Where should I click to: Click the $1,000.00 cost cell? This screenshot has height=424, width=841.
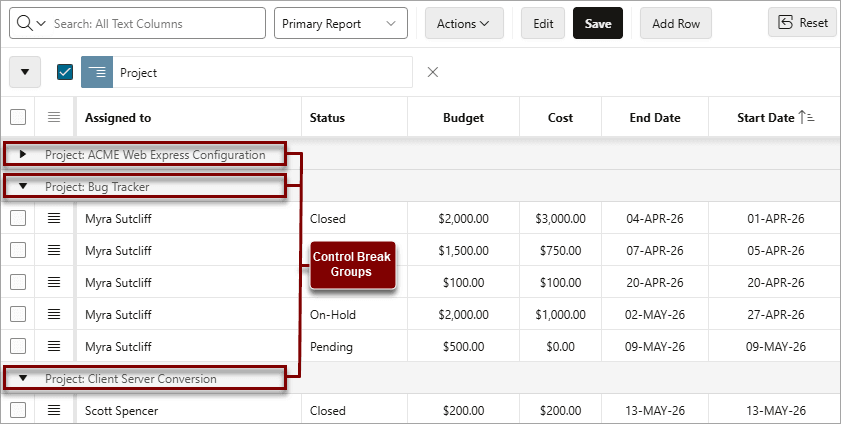tap(560, 315)
